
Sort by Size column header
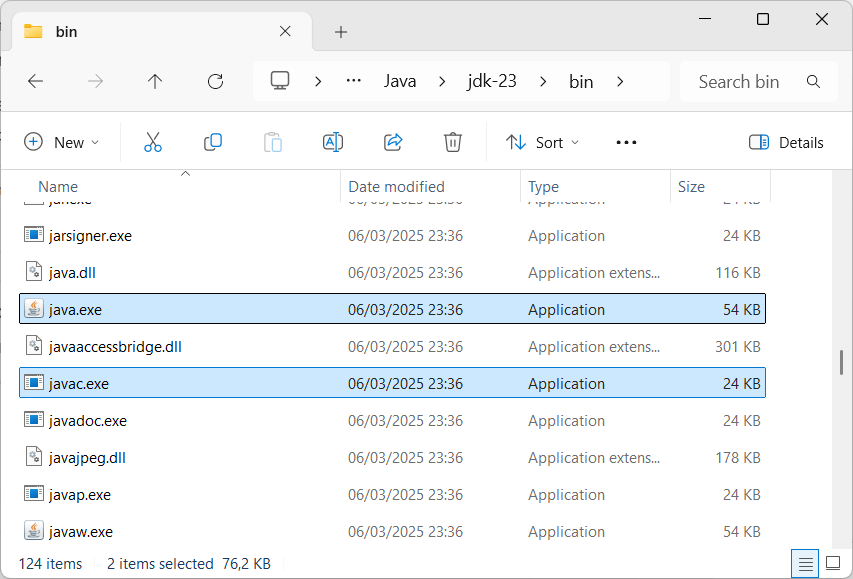click(691, 187)
